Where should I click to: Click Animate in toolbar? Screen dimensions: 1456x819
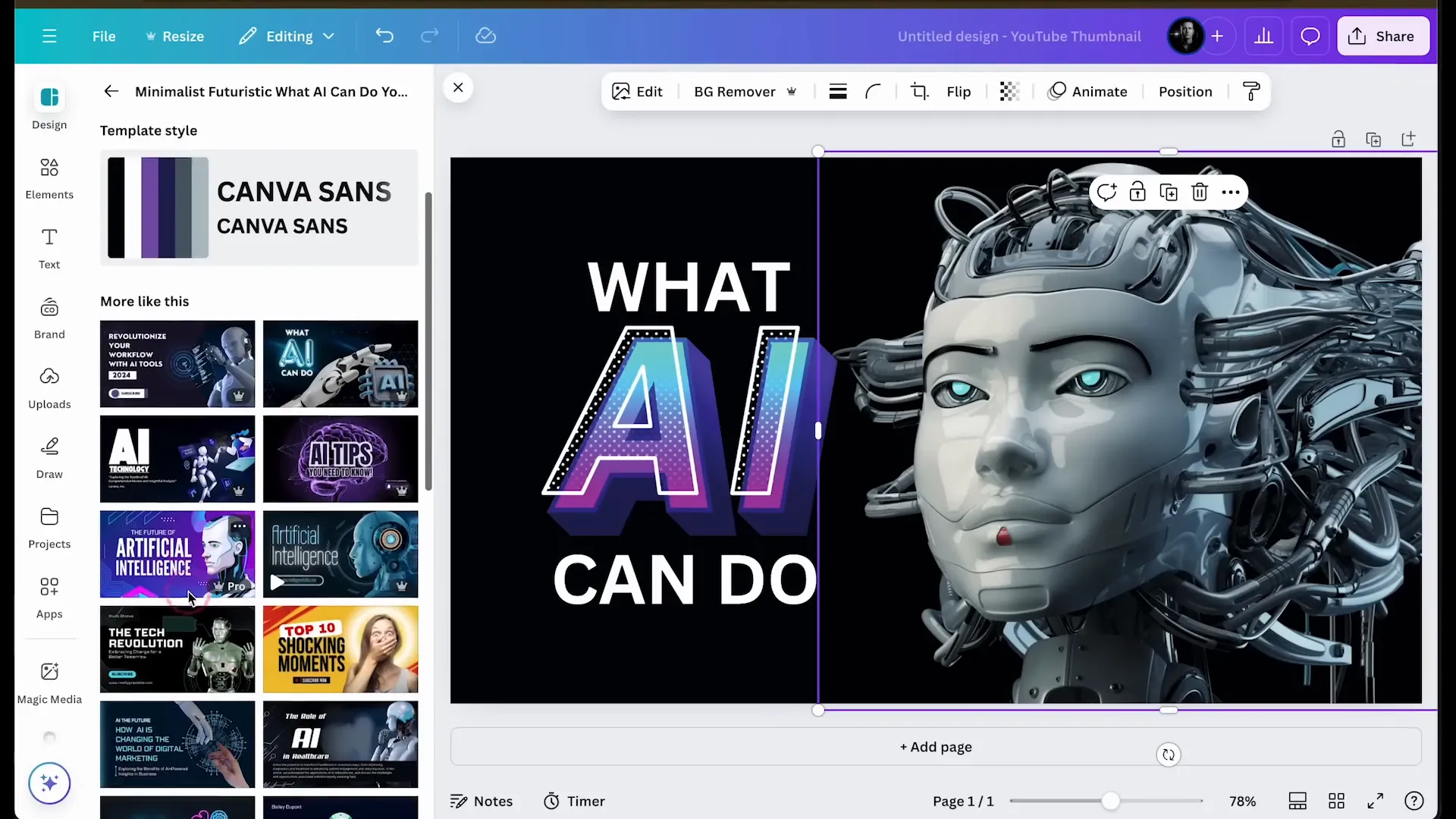coord(1087,92)
